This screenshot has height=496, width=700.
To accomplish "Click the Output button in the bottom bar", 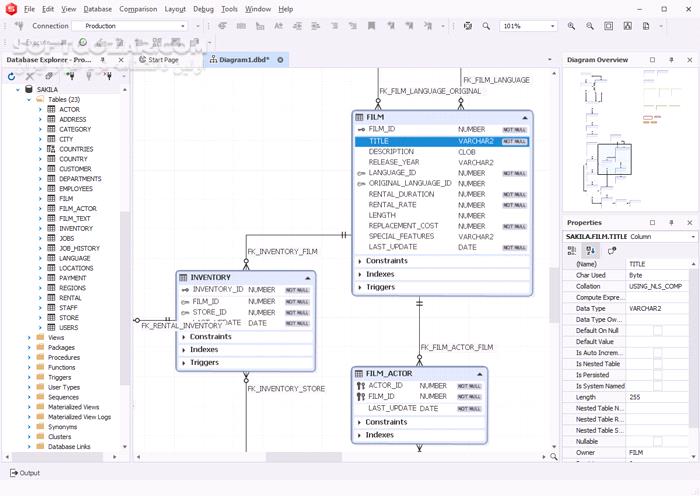I will coord(25,473).
